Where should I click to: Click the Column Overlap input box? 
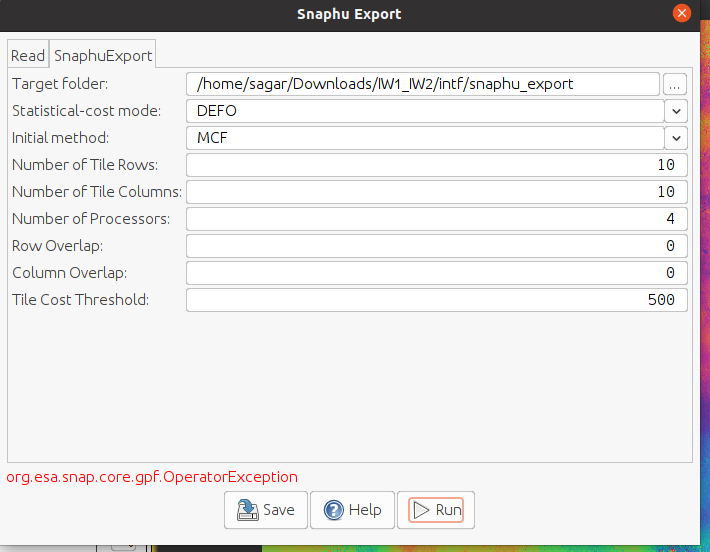[436, 273]
